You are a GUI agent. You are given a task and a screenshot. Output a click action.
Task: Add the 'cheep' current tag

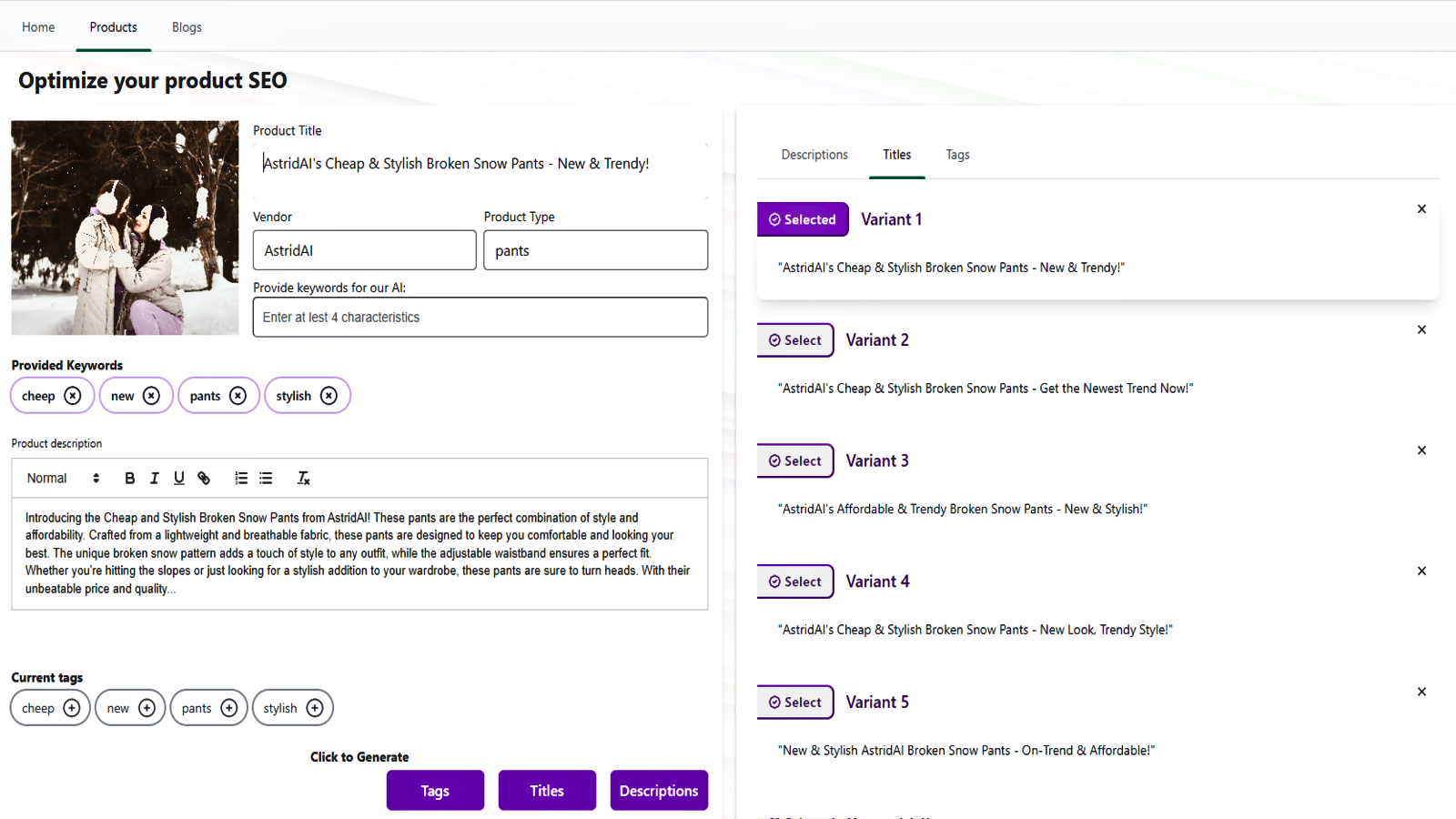[72, 708]
